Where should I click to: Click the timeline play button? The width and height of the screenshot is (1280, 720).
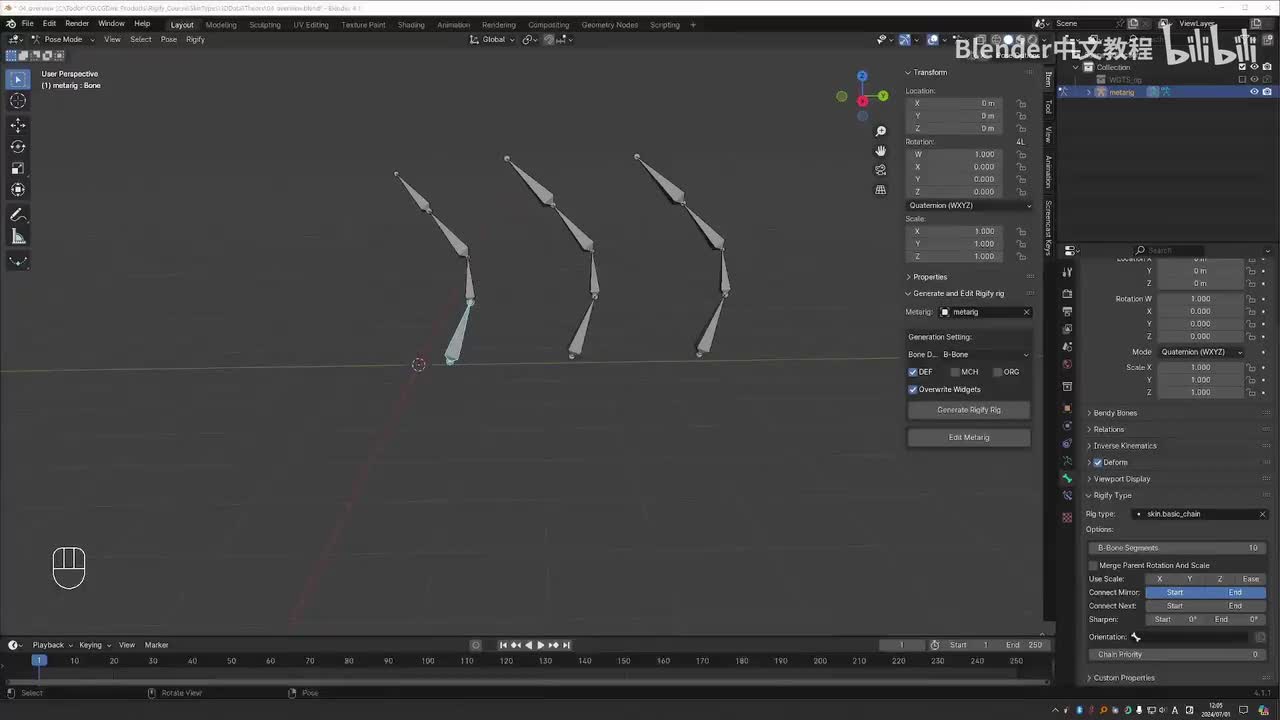coord(540,645)
